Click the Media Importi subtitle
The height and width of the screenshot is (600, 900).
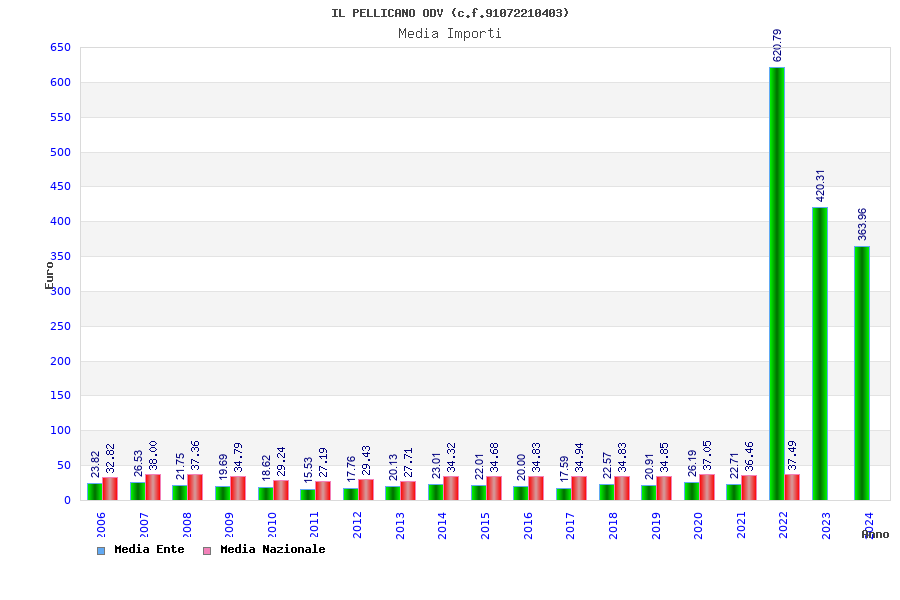click(x=450, y=34)
